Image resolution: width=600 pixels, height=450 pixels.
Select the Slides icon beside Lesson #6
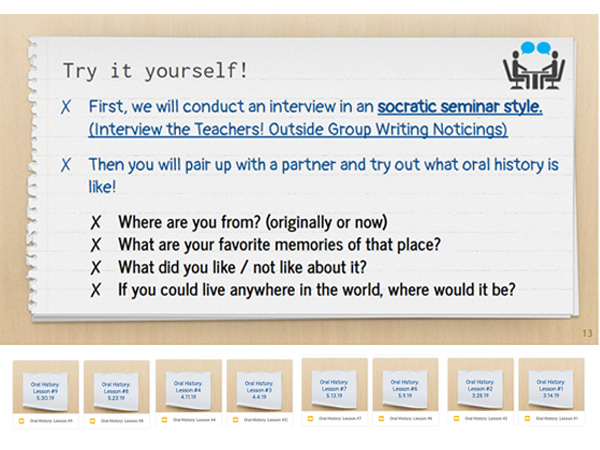[381, 418]
